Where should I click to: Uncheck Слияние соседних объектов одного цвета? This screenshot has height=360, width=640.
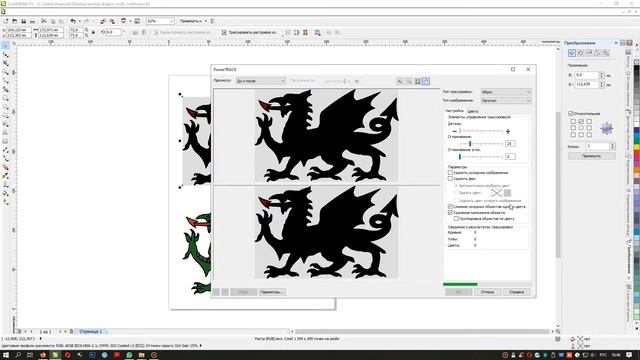(451, 207)
